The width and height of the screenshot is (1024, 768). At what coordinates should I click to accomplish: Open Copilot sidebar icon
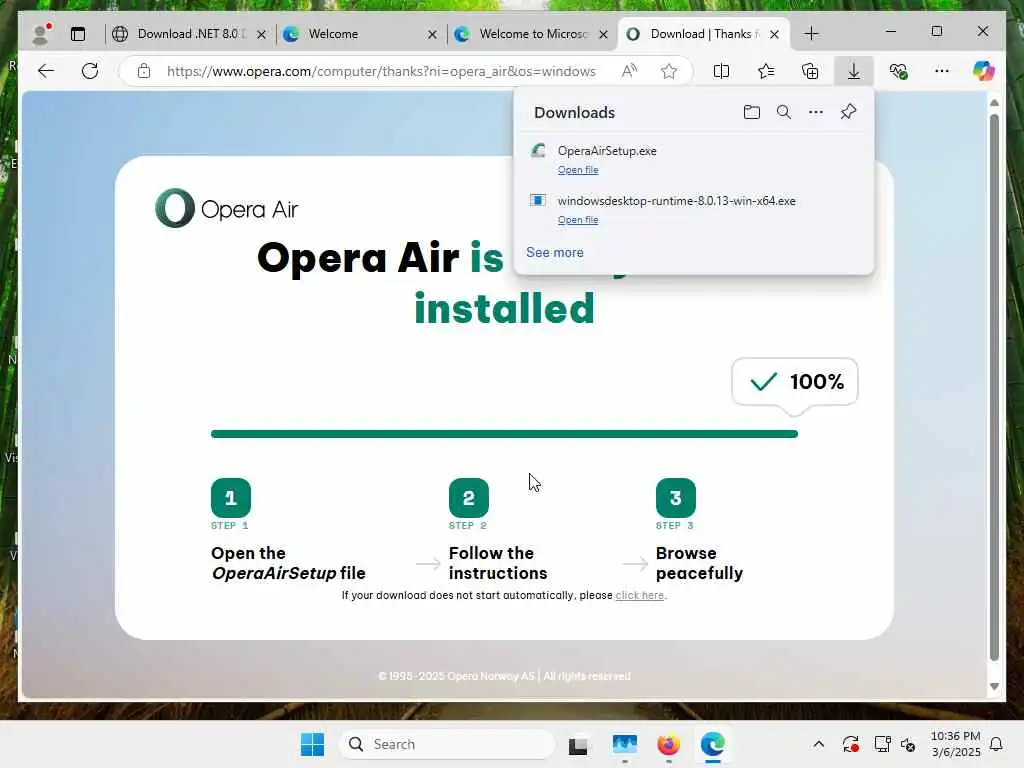tap(983, 71)
